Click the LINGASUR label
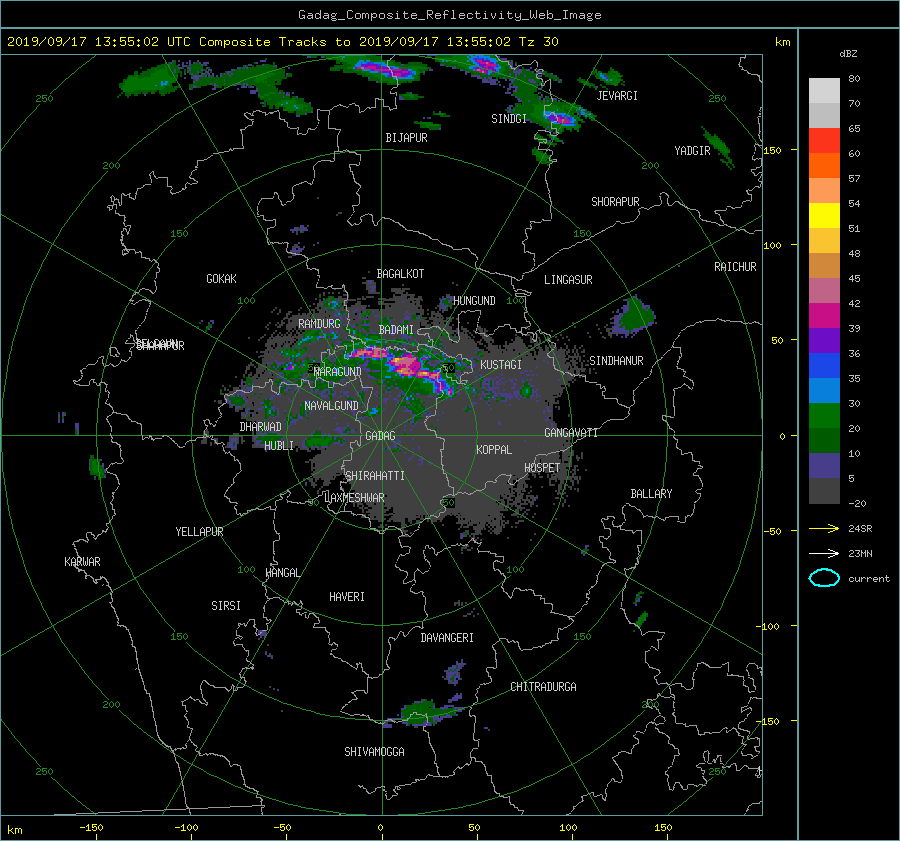Image resolution: width=900 pixels, height=841 pixels. 568,280
